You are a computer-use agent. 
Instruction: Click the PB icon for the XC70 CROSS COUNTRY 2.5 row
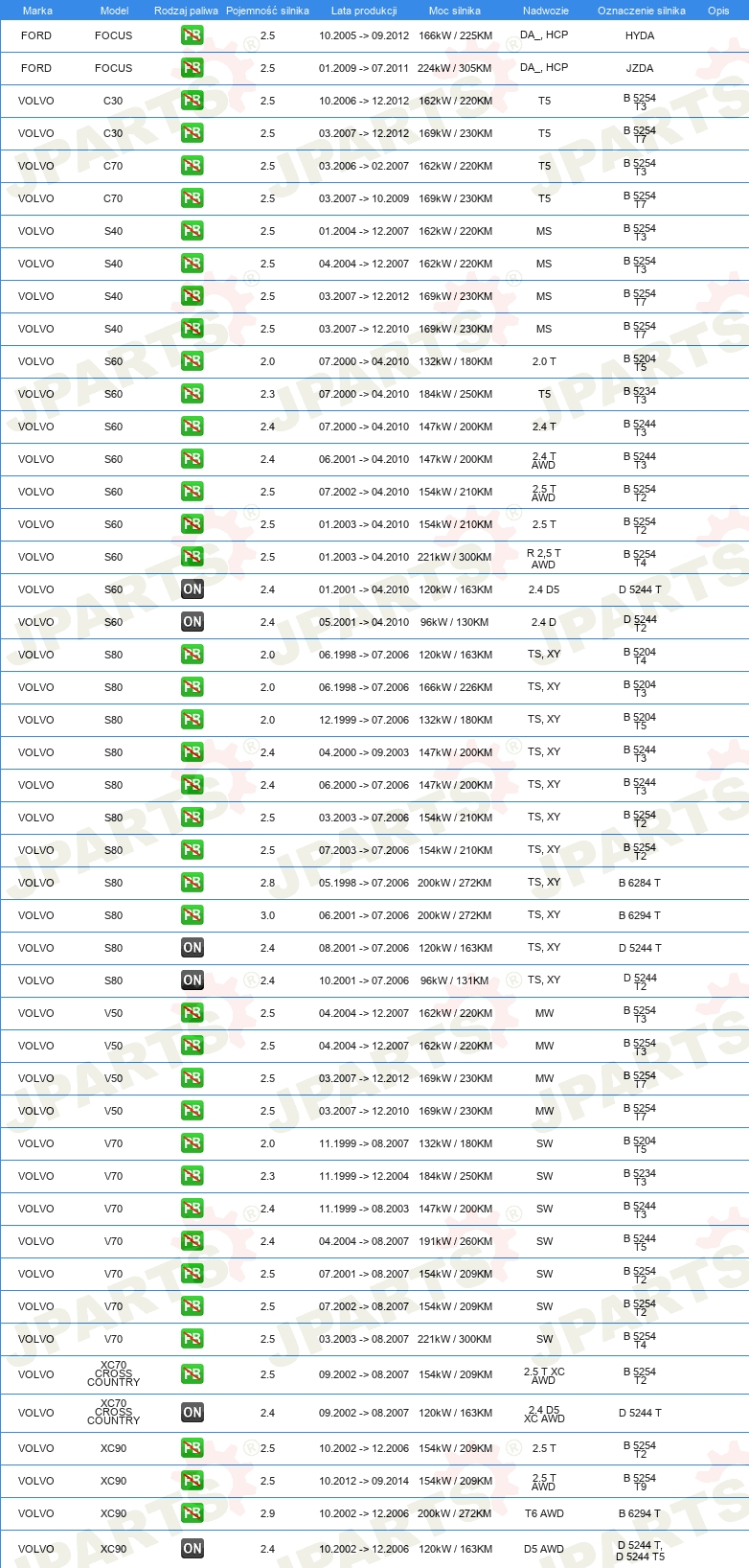193,1374
